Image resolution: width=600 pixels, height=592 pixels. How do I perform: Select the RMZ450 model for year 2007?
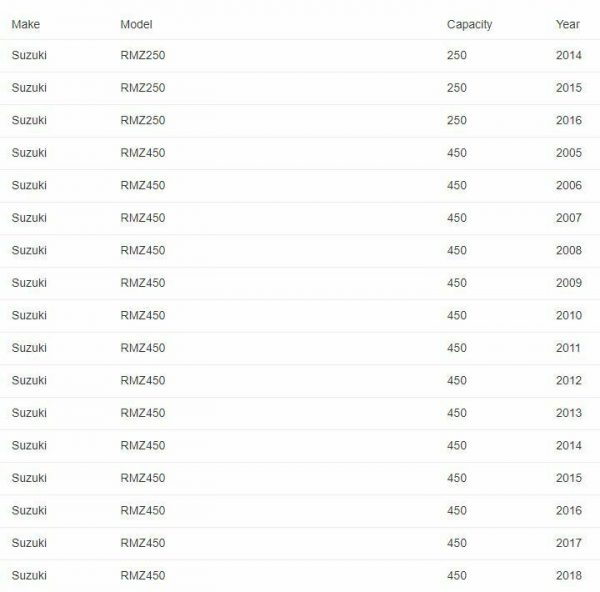coord(143,218)
